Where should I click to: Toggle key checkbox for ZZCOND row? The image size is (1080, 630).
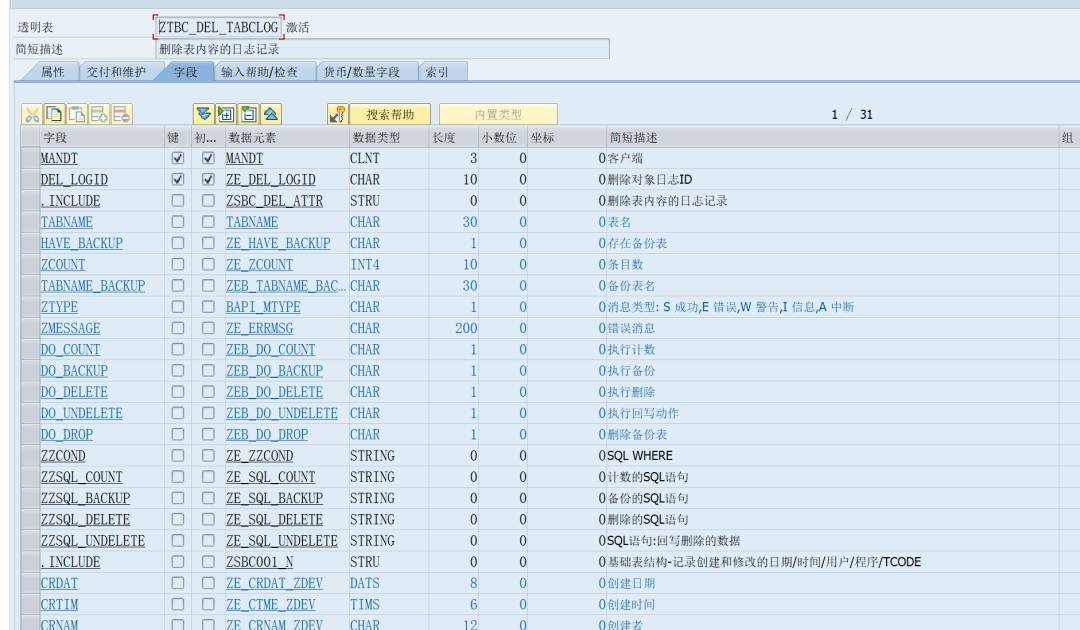click(178, 456)
